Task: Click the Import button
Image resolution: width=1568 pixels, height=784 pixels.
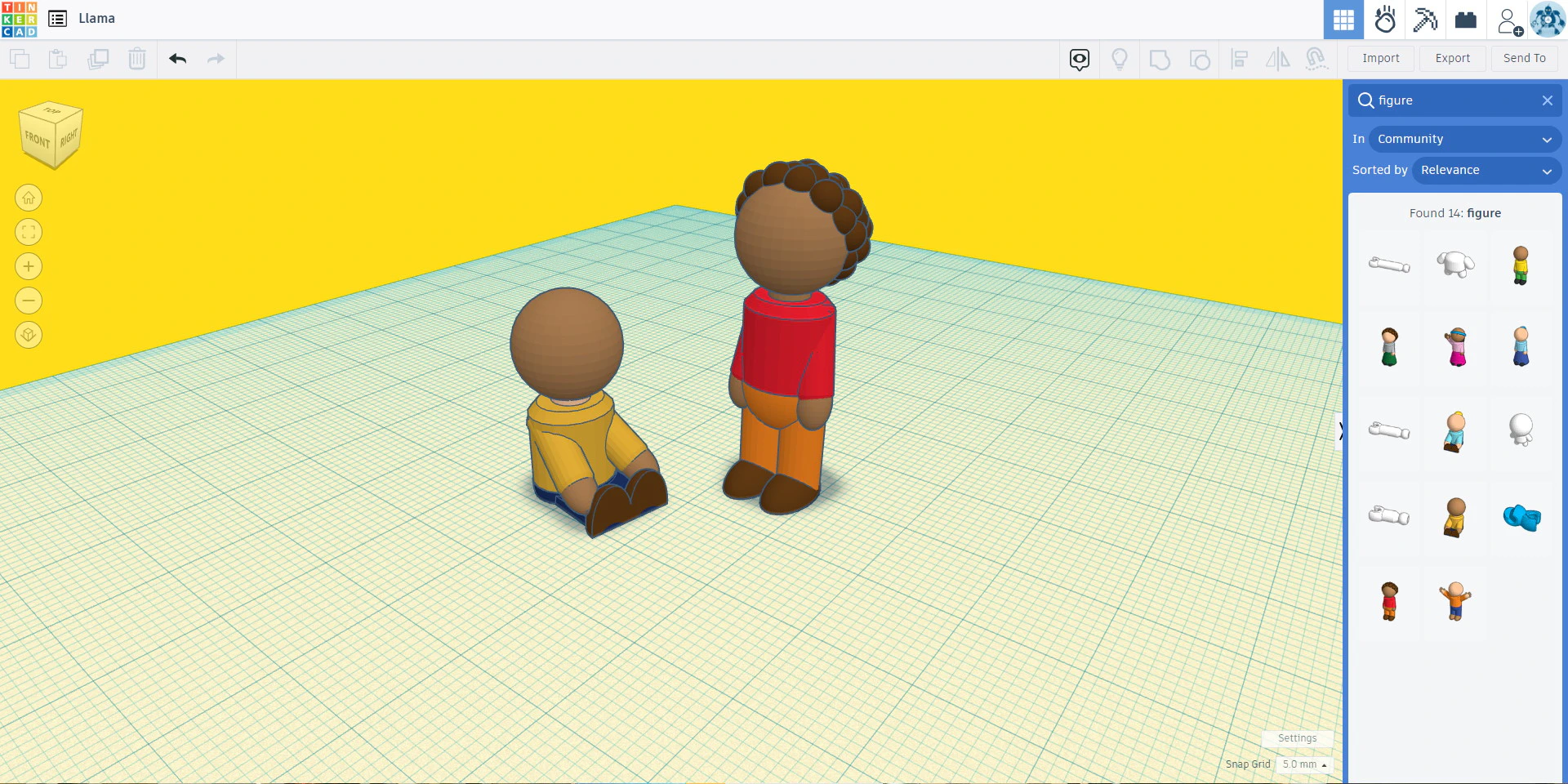Action: tap(1380, 58)
